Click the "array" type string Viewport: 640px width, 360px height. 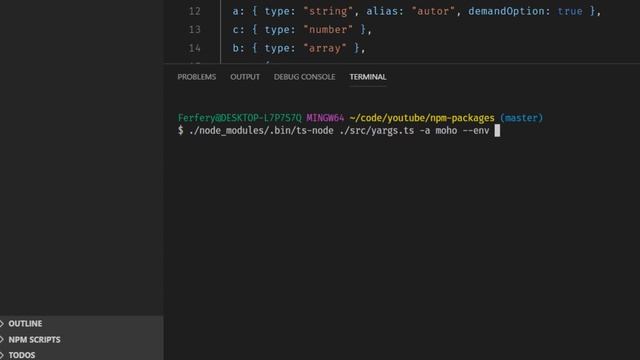click(324, 48)
